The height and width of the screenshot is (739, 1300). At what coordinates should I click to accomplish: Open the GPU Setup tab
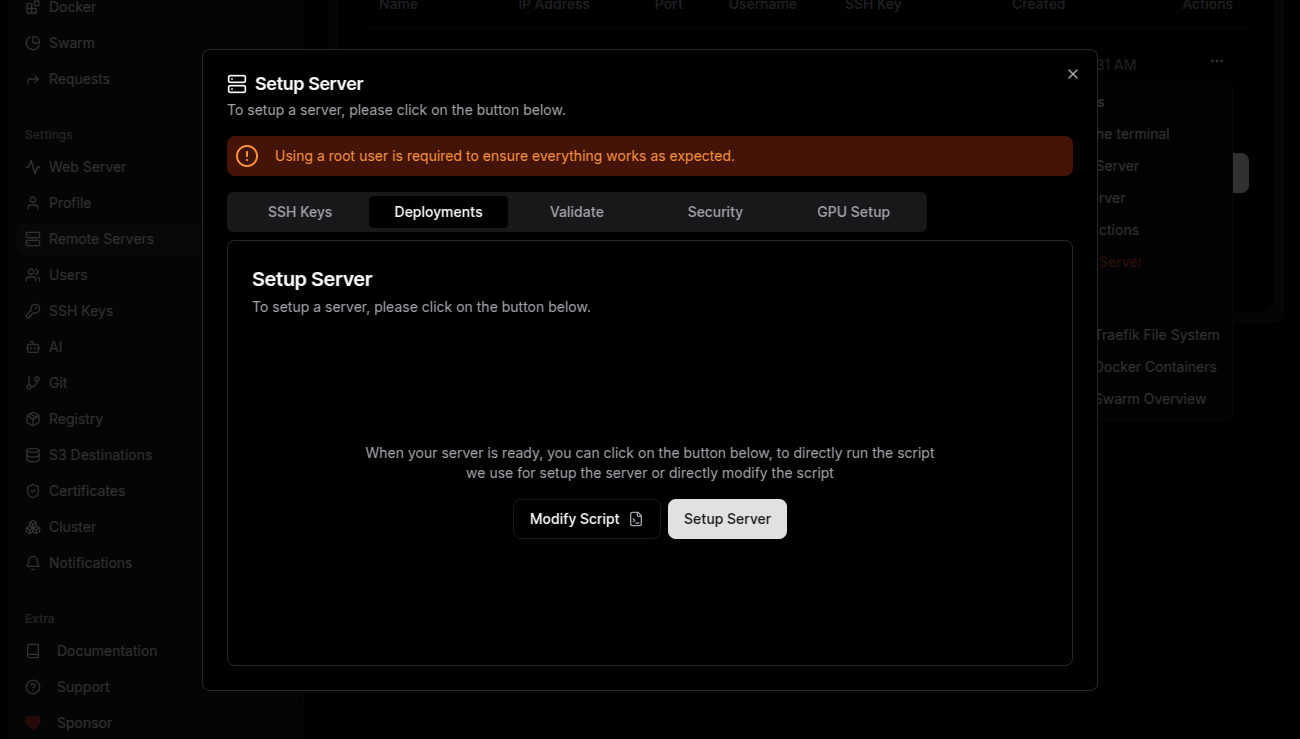853,211
